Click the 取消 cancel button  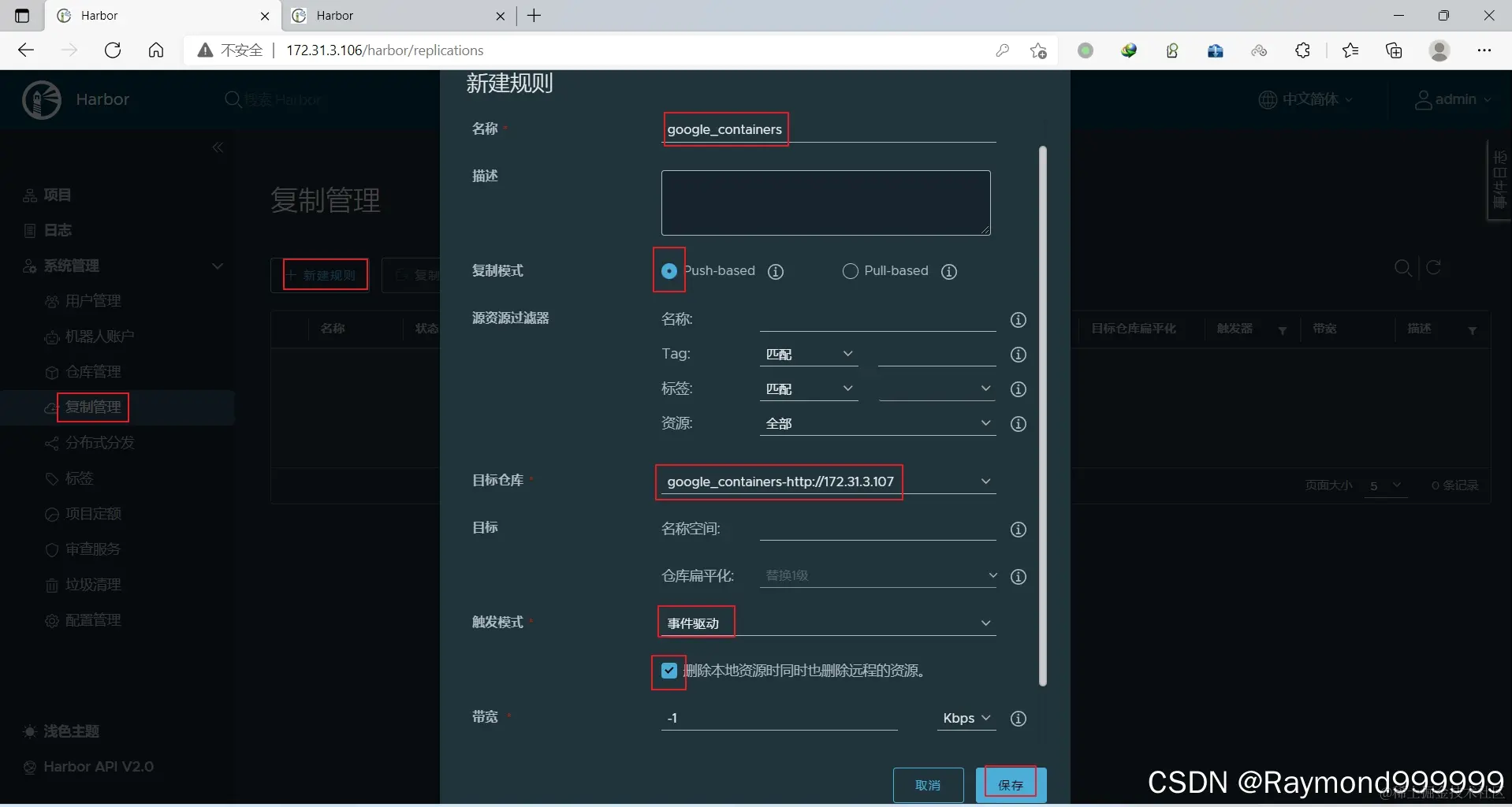click(929, 784)
